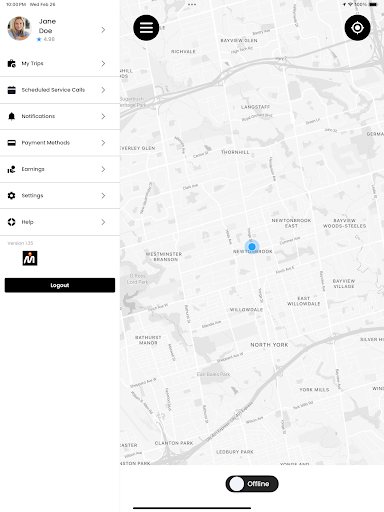Click the Clanton Park map label

pyautogui.click(x=174, y=443)
